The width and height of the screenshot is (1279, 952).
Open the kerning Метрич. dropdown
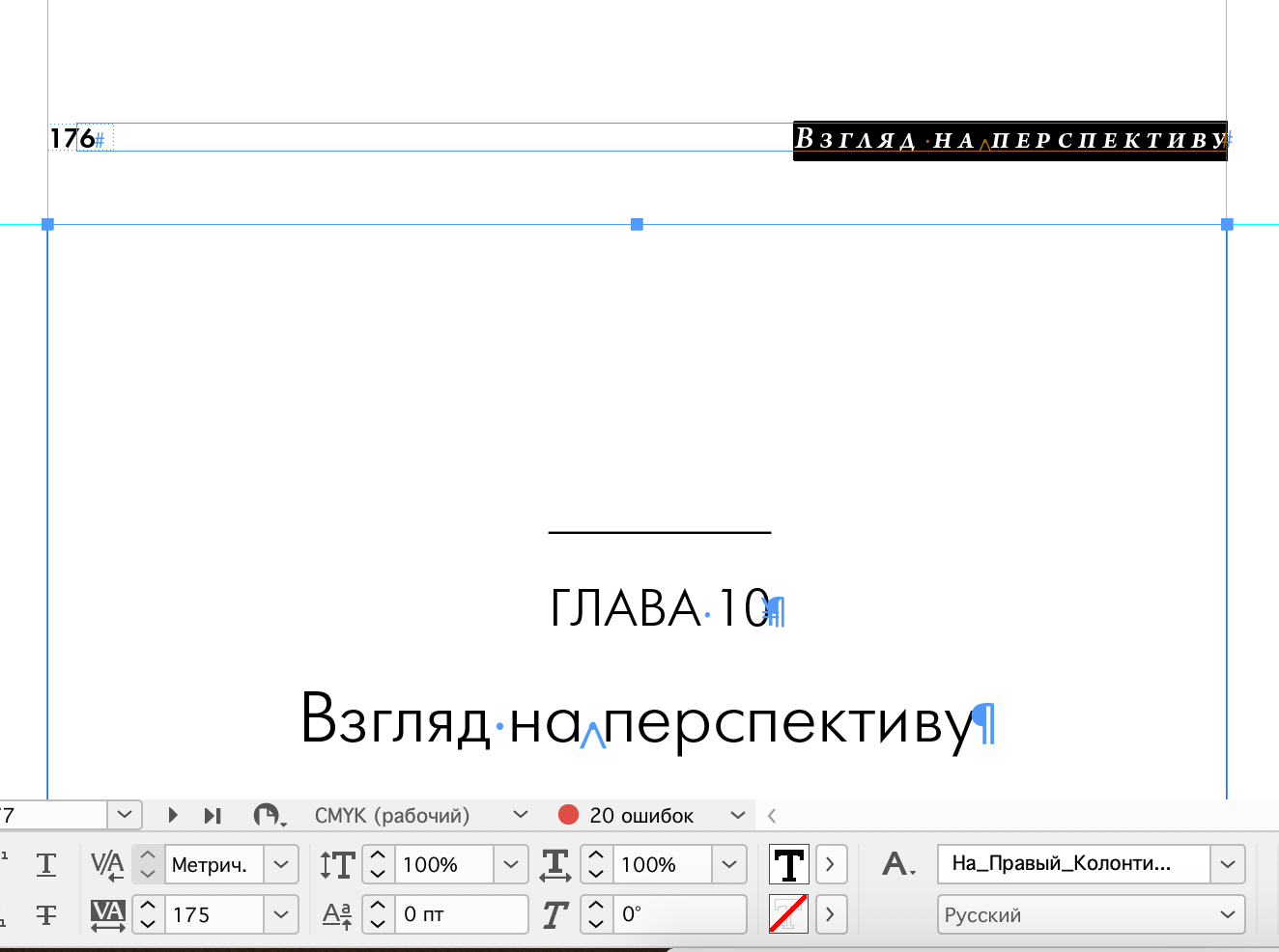[x=281, y=864]
